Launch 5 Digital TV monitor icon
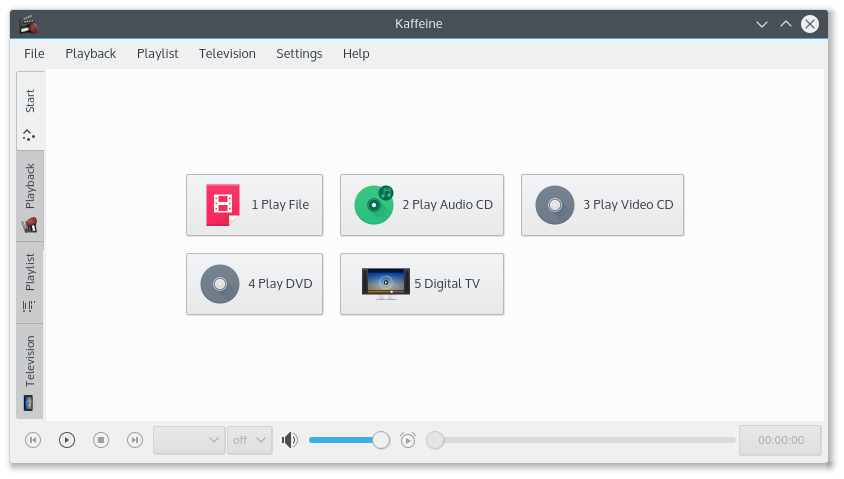 385,284
